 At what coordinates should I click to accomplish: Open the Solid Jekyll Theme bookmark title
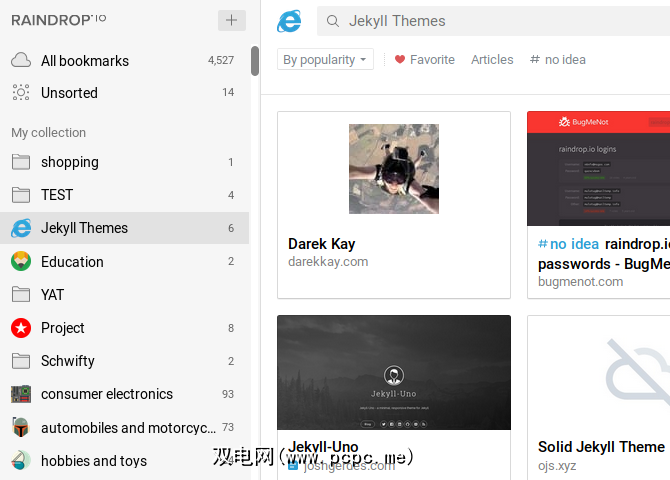click(x=601, y=447)
